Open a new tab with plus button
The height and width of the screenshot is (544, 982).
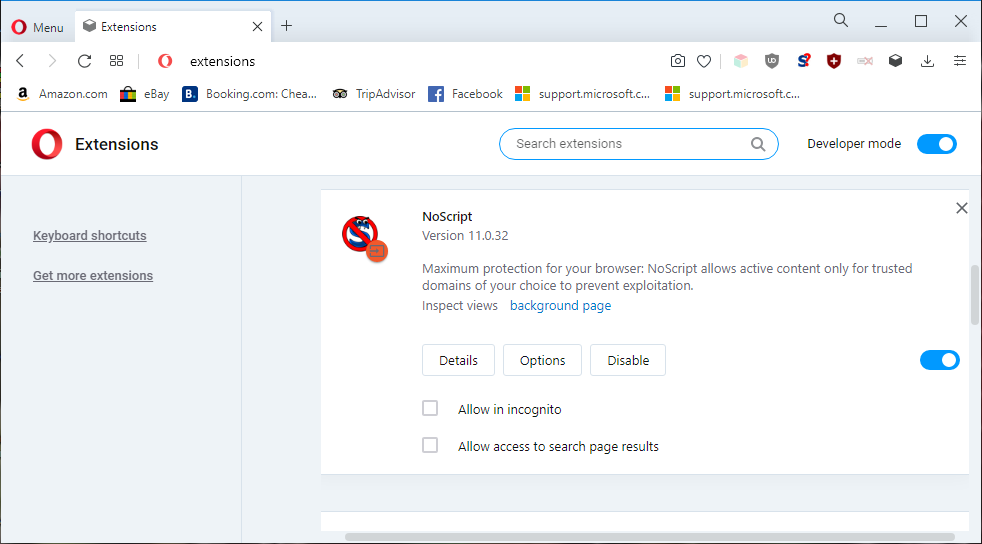[287, 26]
